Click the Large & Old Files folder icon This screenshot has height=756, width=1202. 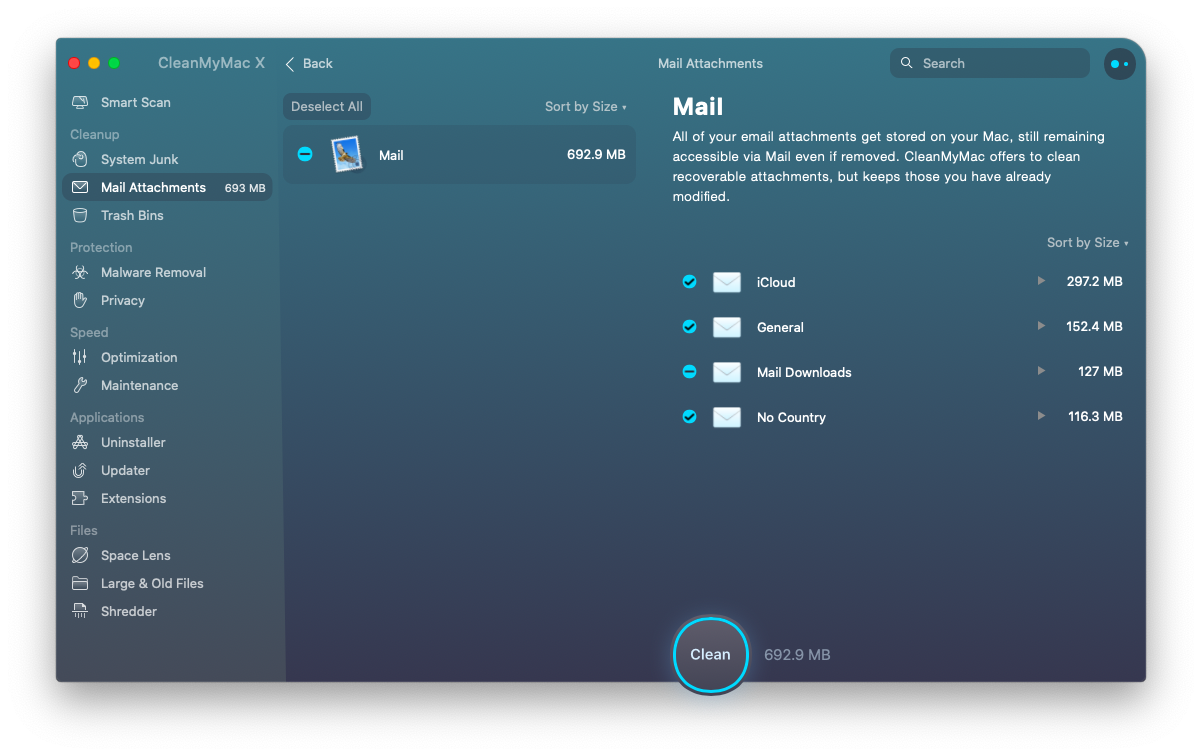(x=80, y=583)
